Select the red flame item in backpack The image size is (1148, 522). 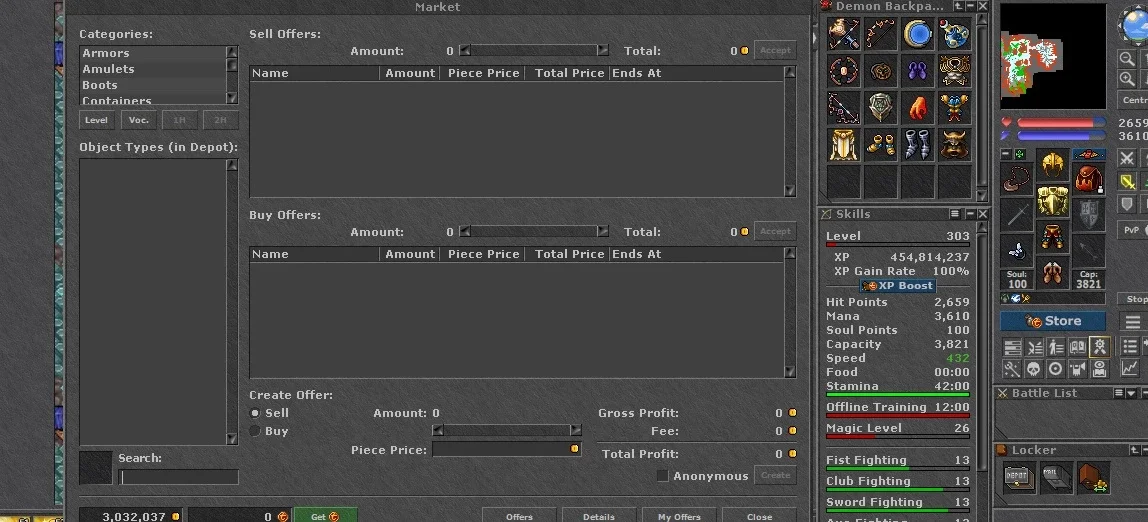point(917,108)
